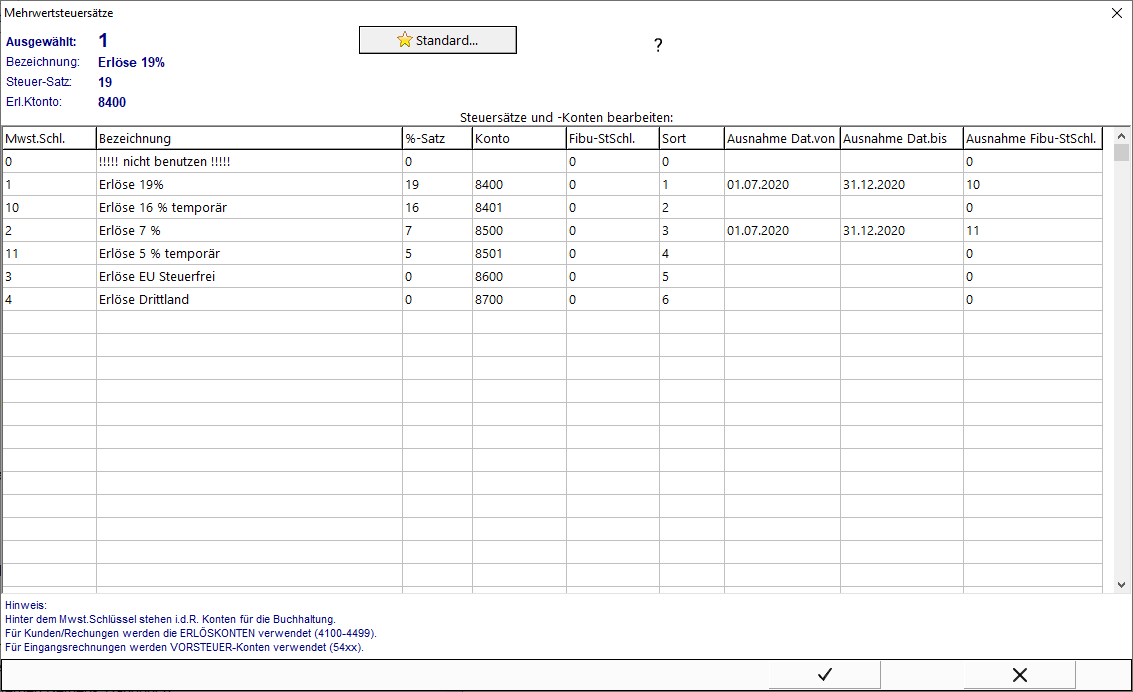1133x692 pixels.
Task: Click the scrollbar up arrow
Action: coord(1121,136)
